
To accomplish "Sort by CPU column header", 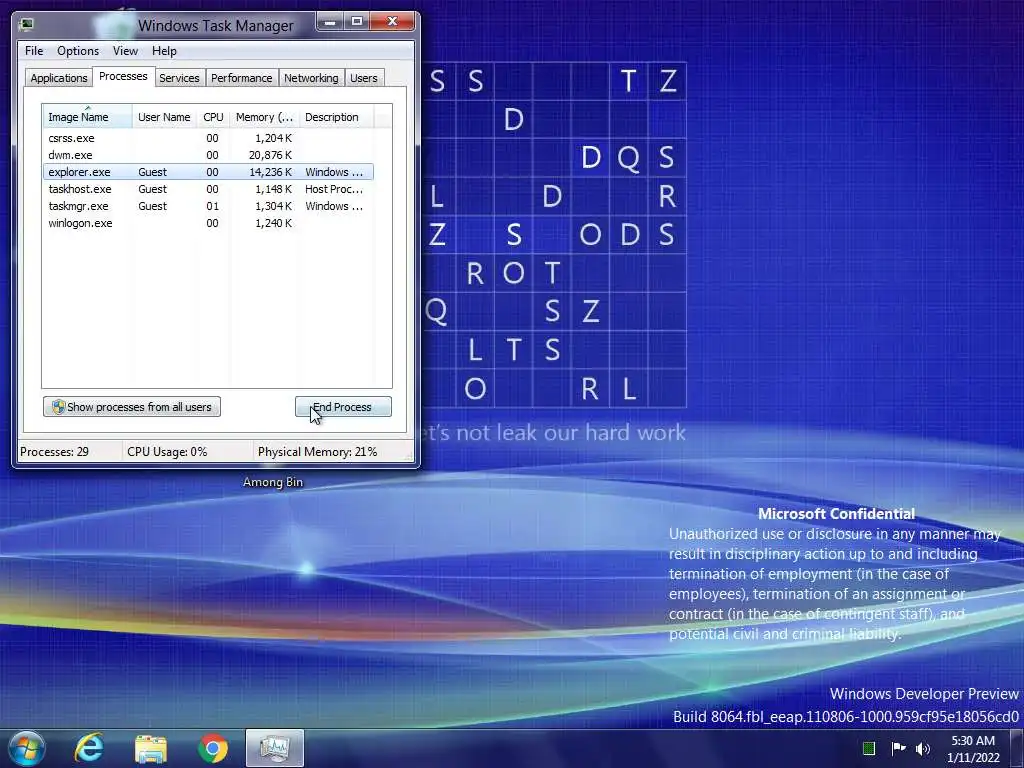I will point(214,117).
